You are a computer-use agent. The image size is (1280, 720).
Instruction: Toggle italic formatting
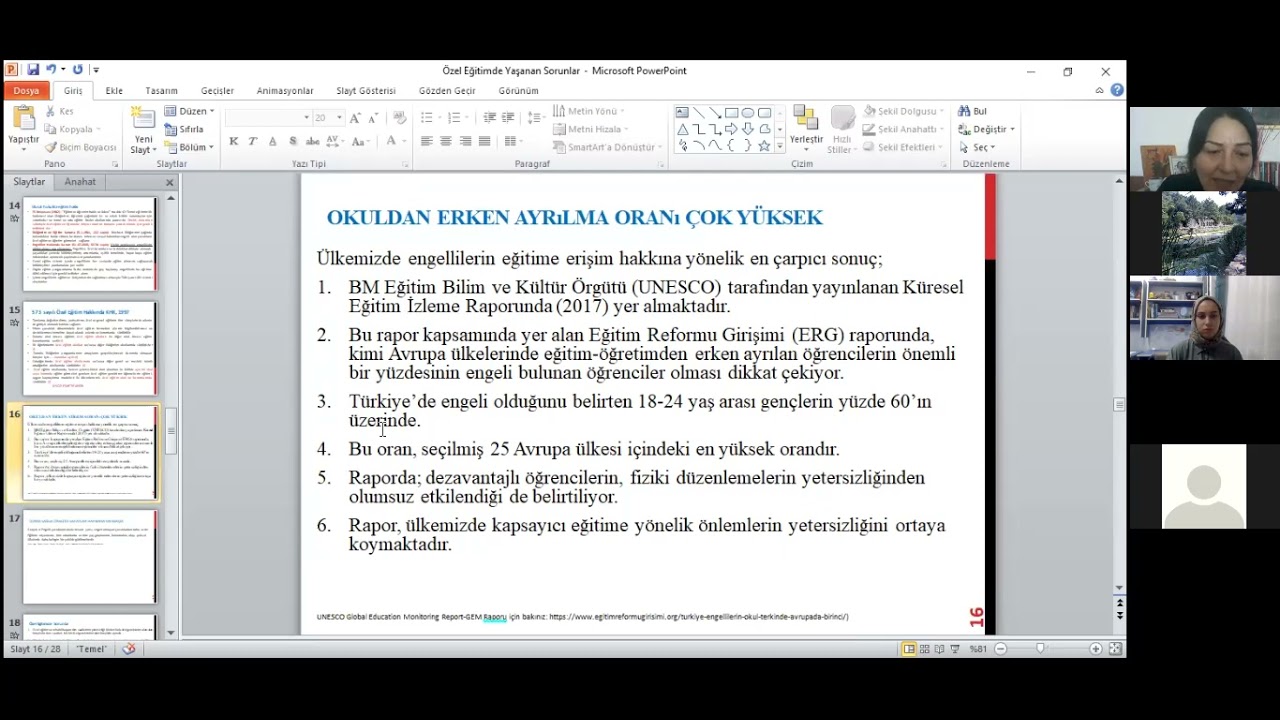tap(252, 141)
